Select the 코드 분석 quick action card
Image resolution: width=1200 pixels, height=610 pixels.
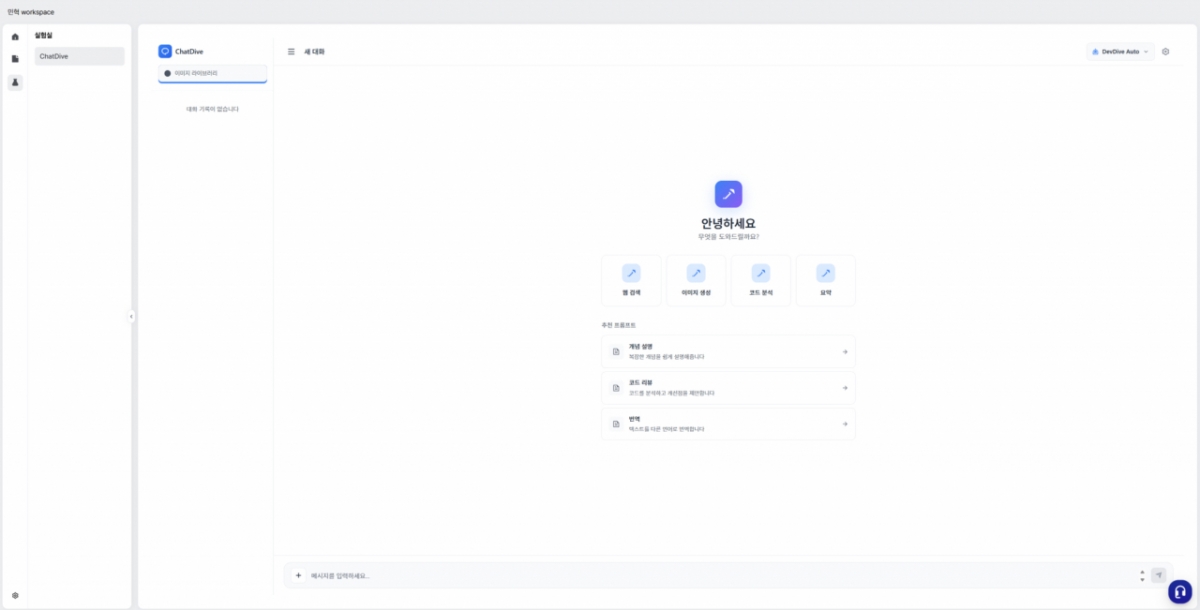click(x=761, y=280)
